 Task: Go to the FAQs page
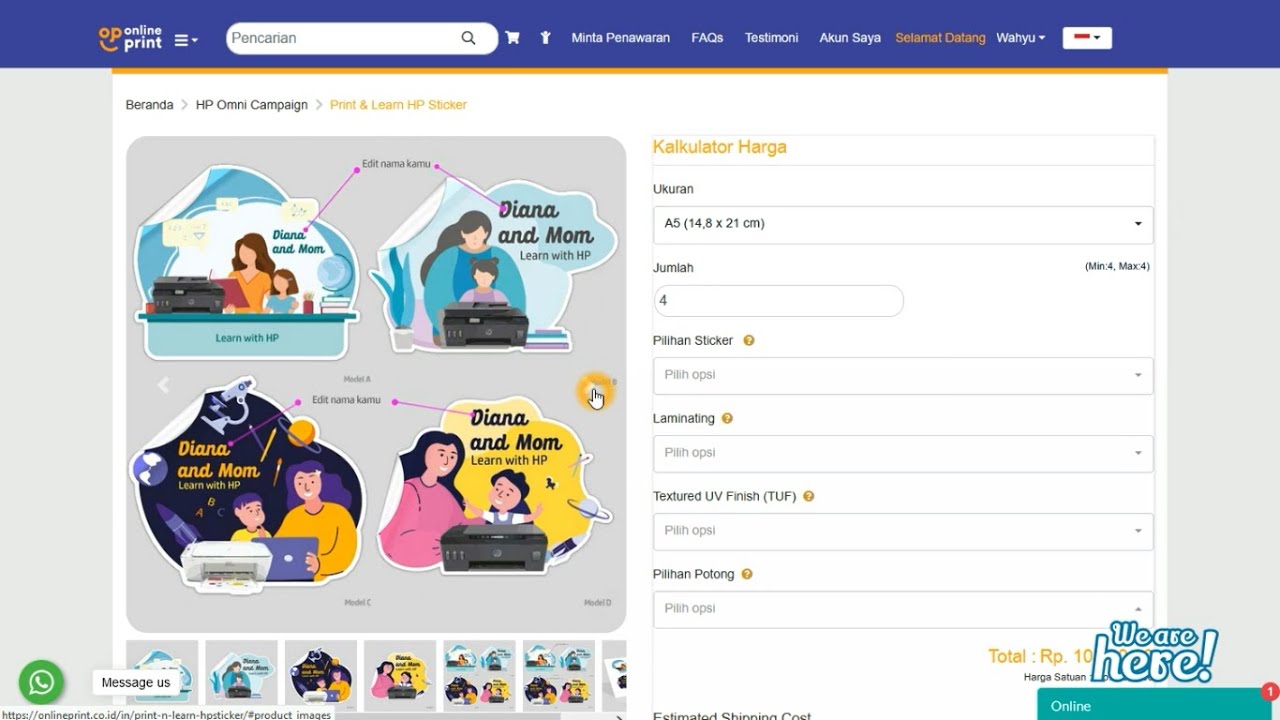coord(707,38)
